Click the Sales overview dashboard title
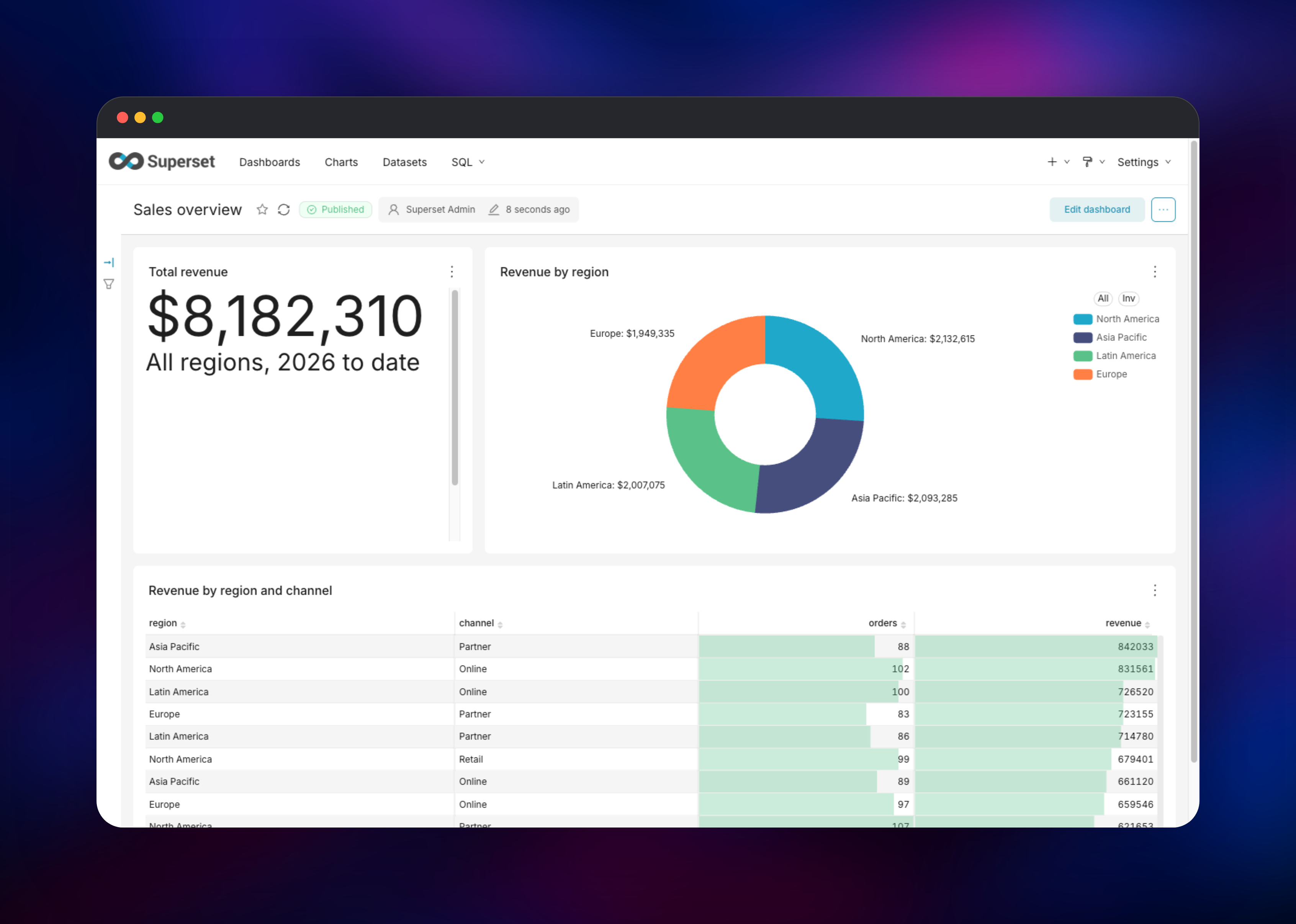Screen dimensions: 1296x924 point(187,209)
